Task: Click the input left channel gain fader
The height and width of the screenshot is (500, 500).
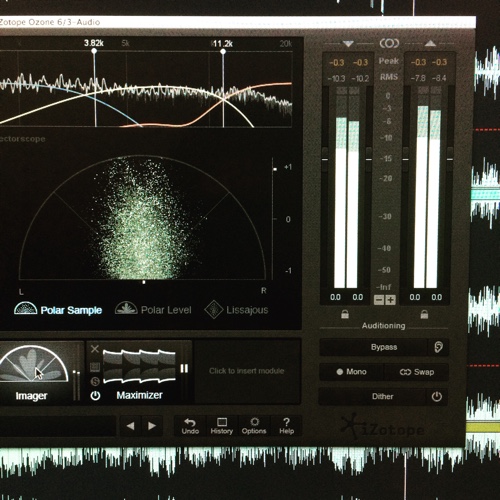Action: (x=325, y=159)
